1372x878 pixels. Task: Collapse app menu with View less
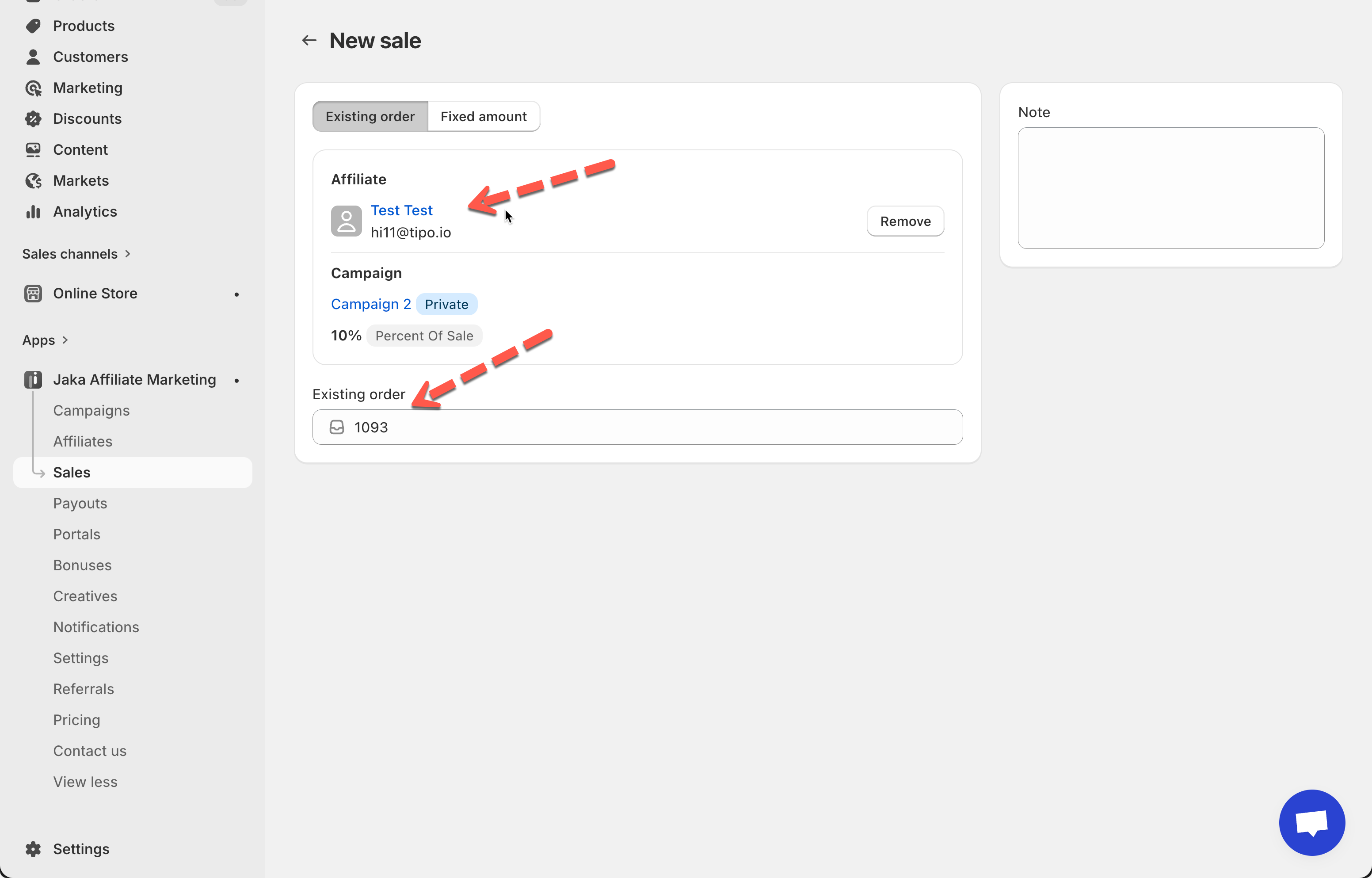point(85,782)
